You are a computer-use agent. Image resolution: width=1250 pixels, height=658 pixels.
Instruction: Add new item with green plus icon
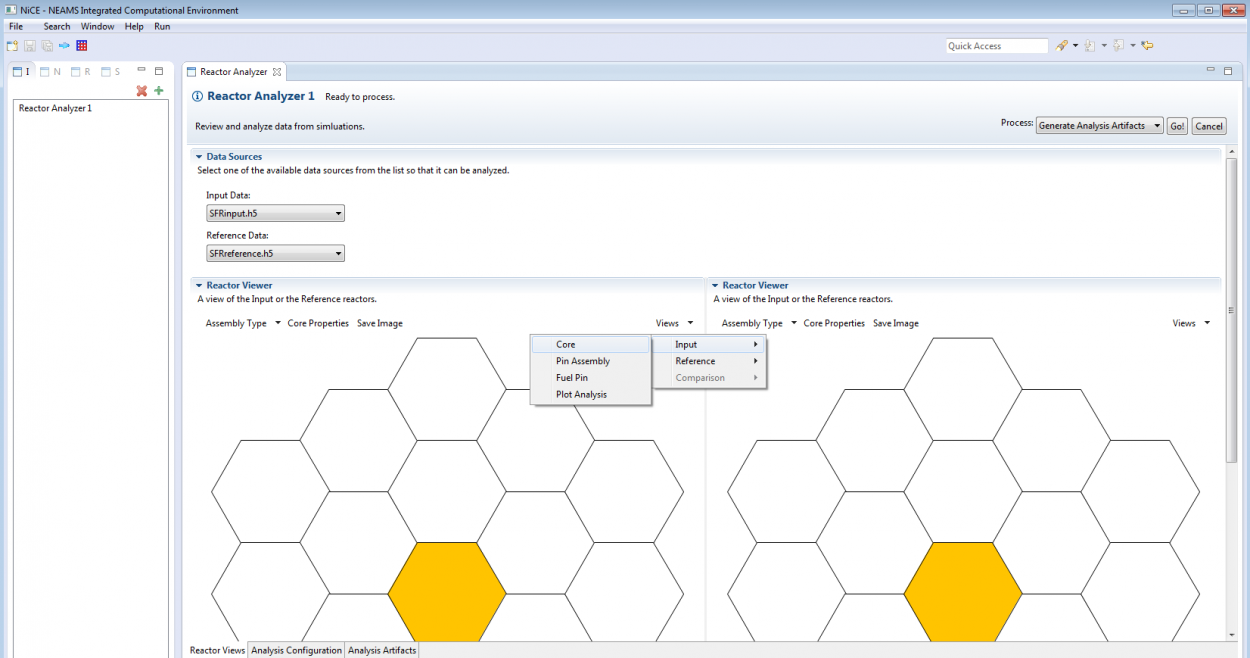point(158,91)
